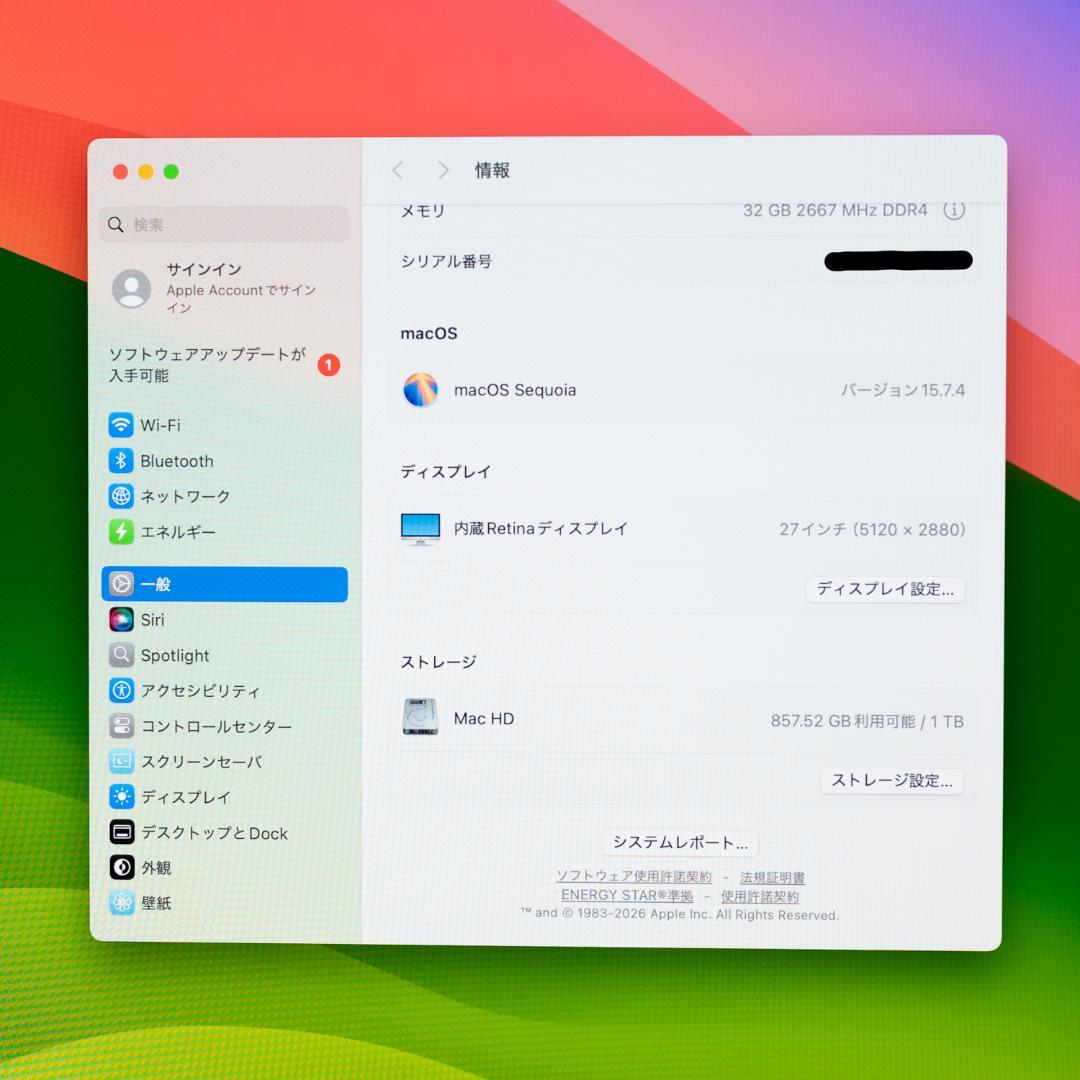
Task: Open Wi-Fi settings from the sidebar
Action: pyautogui.click(x=121, y=425)
